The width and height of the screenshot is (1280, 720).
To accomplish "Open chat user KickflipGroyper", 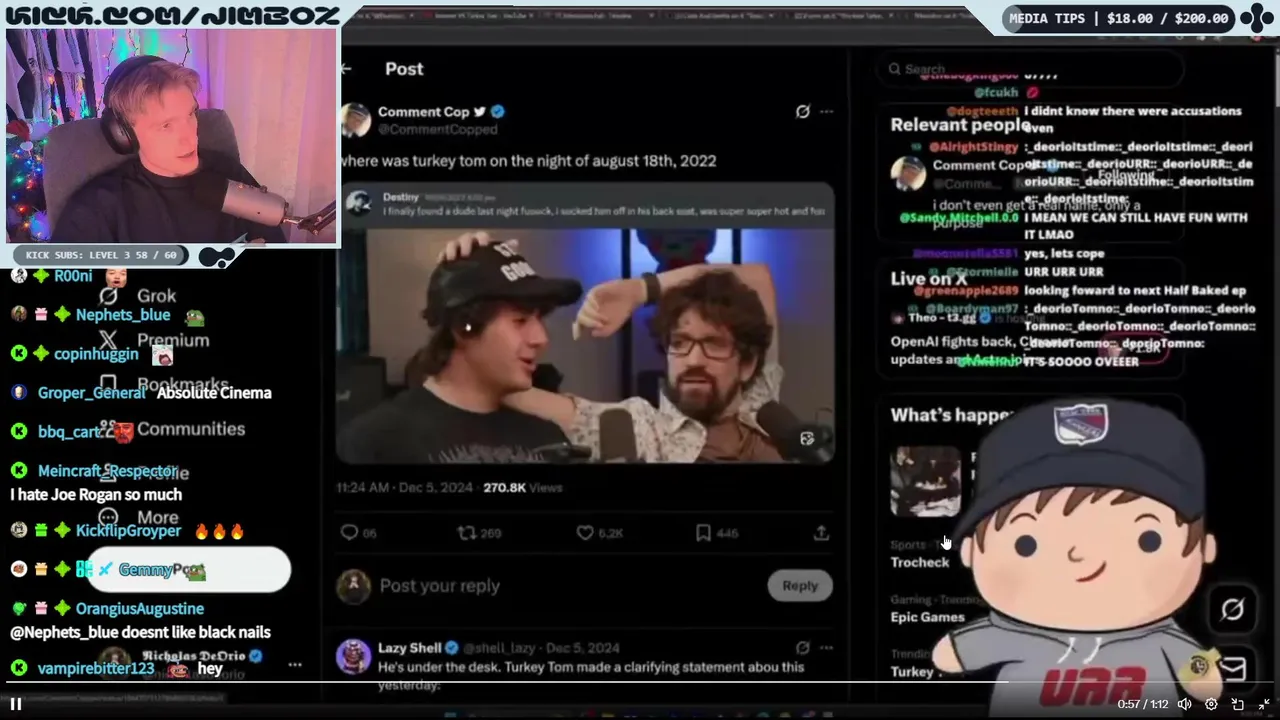I will [128, 531].
